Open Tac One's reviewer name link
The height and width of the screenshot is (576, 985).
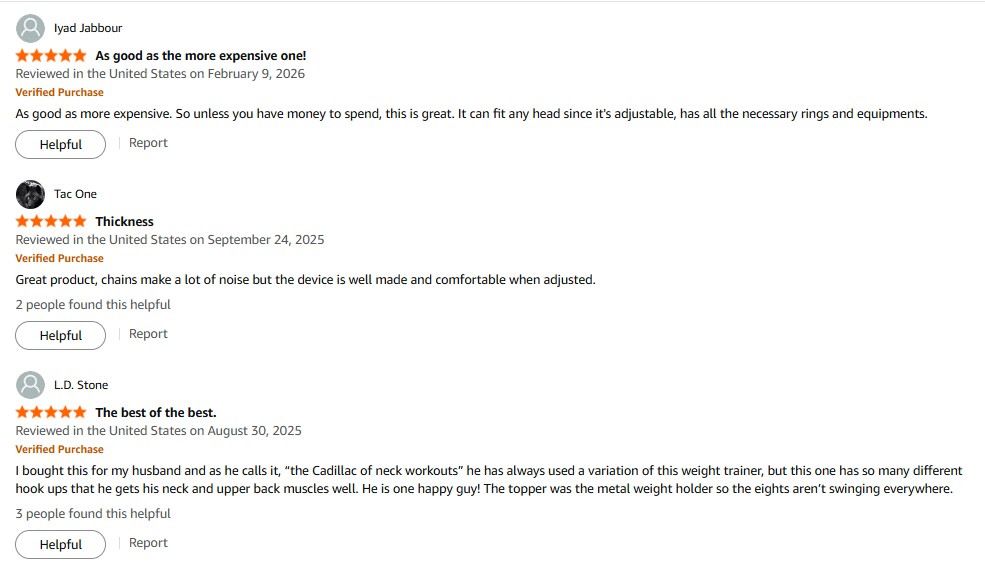pyautogui.click(x=75, y=194)
